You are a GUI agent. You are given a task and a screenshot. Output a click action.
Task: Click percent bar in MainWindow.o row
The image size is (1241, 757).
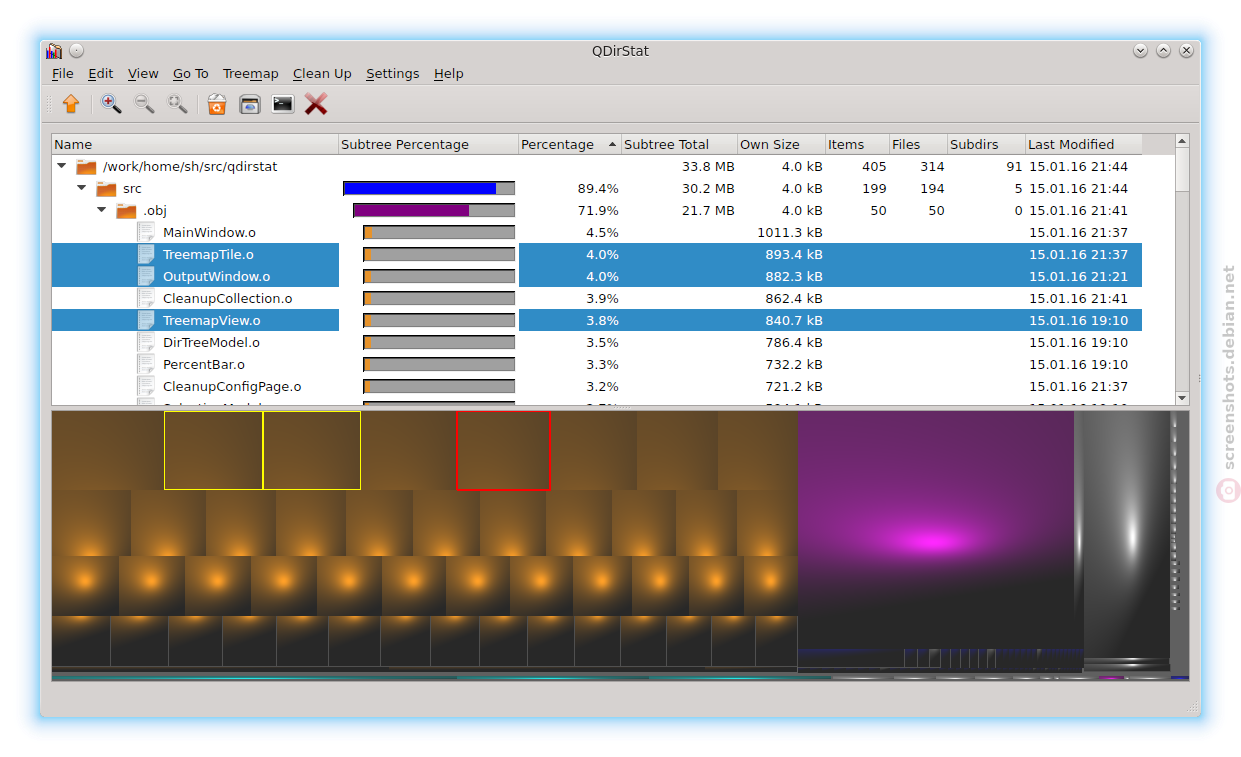(x=439, y=233)
